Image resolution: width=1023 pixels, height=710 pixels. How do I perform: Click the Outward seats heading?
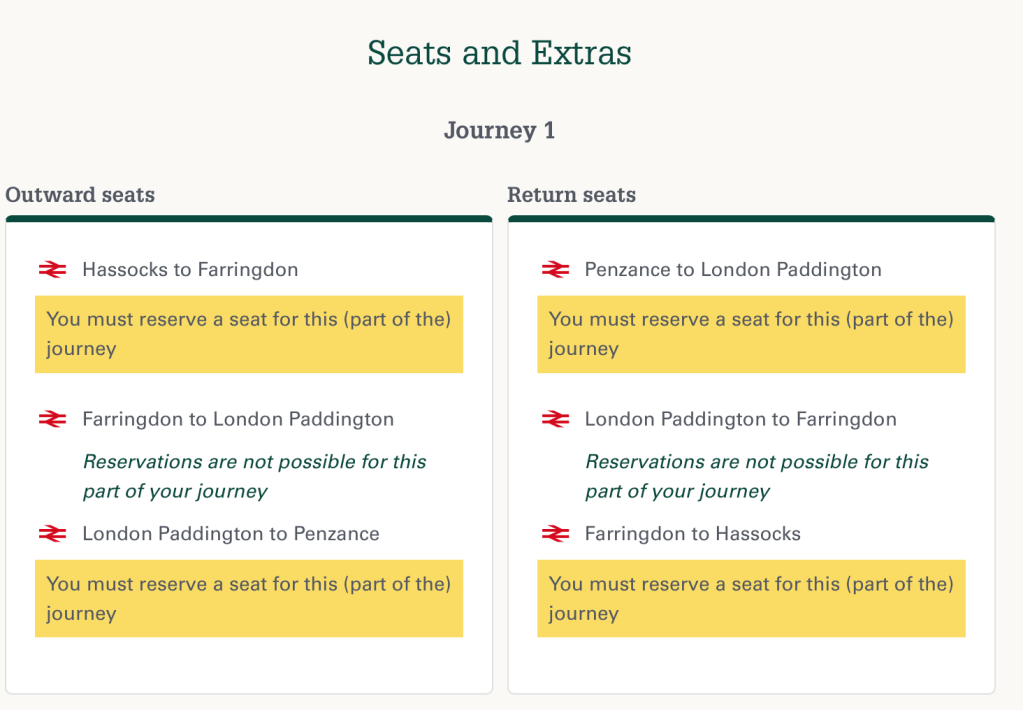[x=80, y=195]
